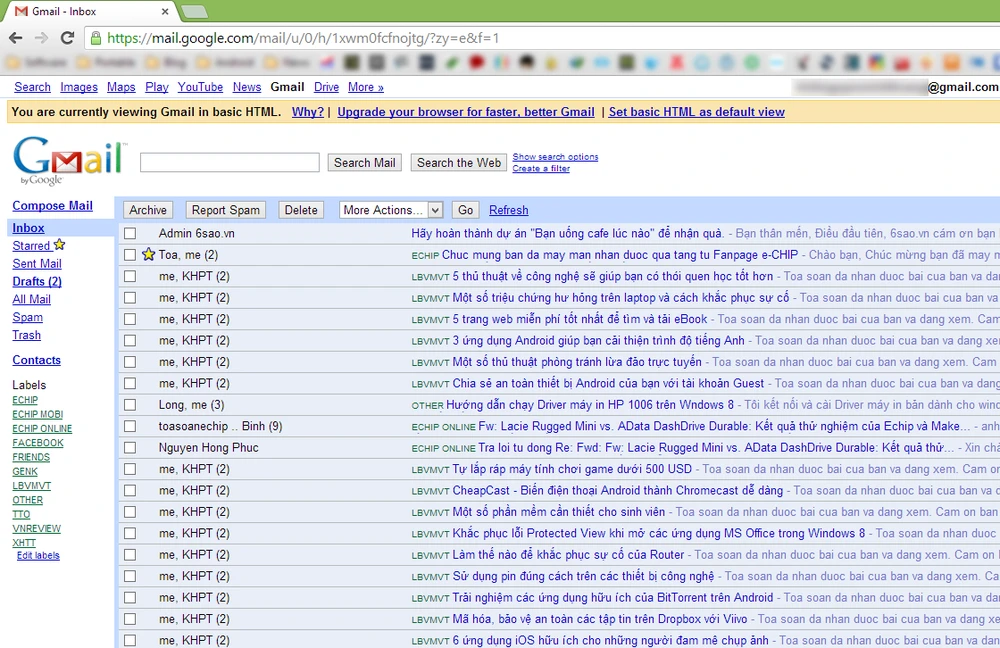
Task: Click the Compose Mail link
Action: (52, 205)
